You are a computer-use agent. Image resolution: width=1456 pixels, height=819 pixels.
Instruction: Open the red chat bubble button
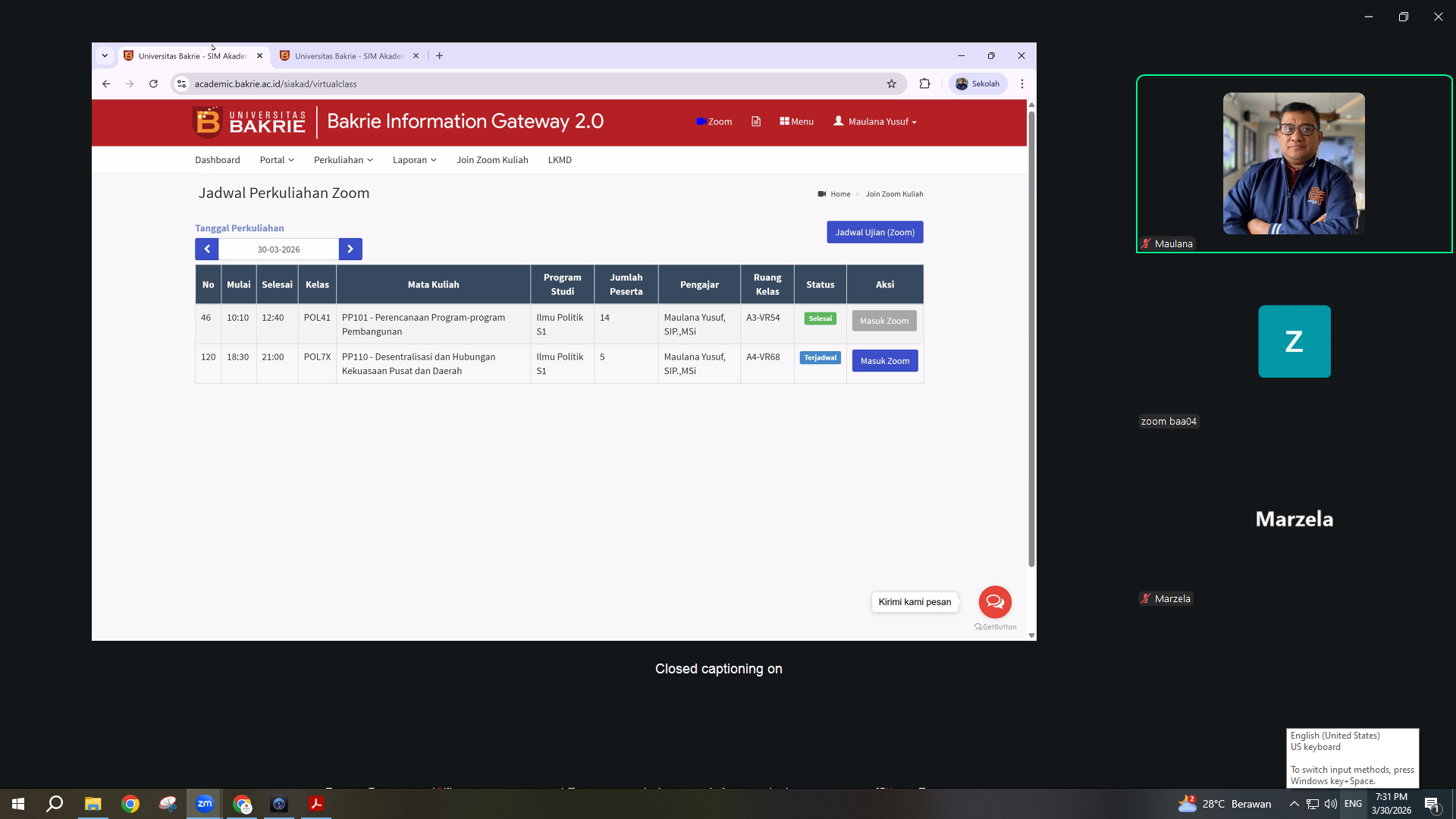point(995,602)
